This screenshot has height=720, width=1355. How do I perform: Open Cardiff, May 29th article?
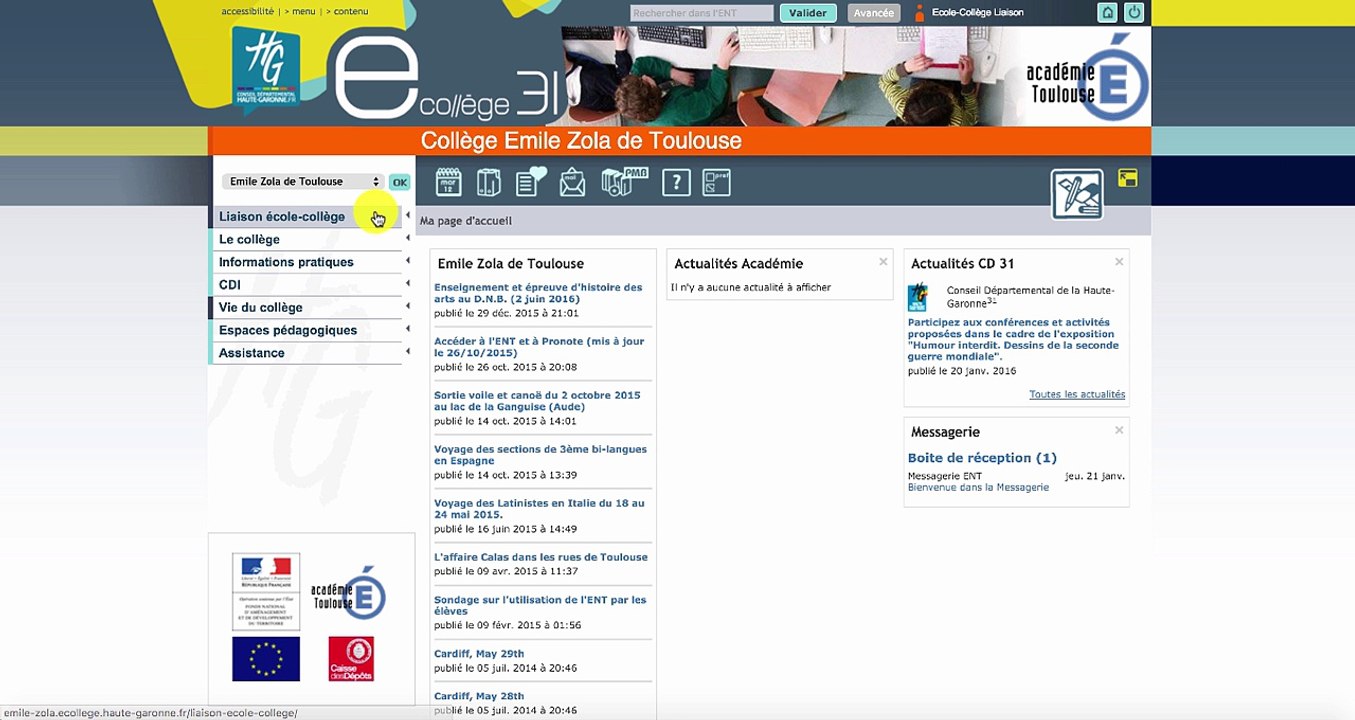tap(479, 654)
